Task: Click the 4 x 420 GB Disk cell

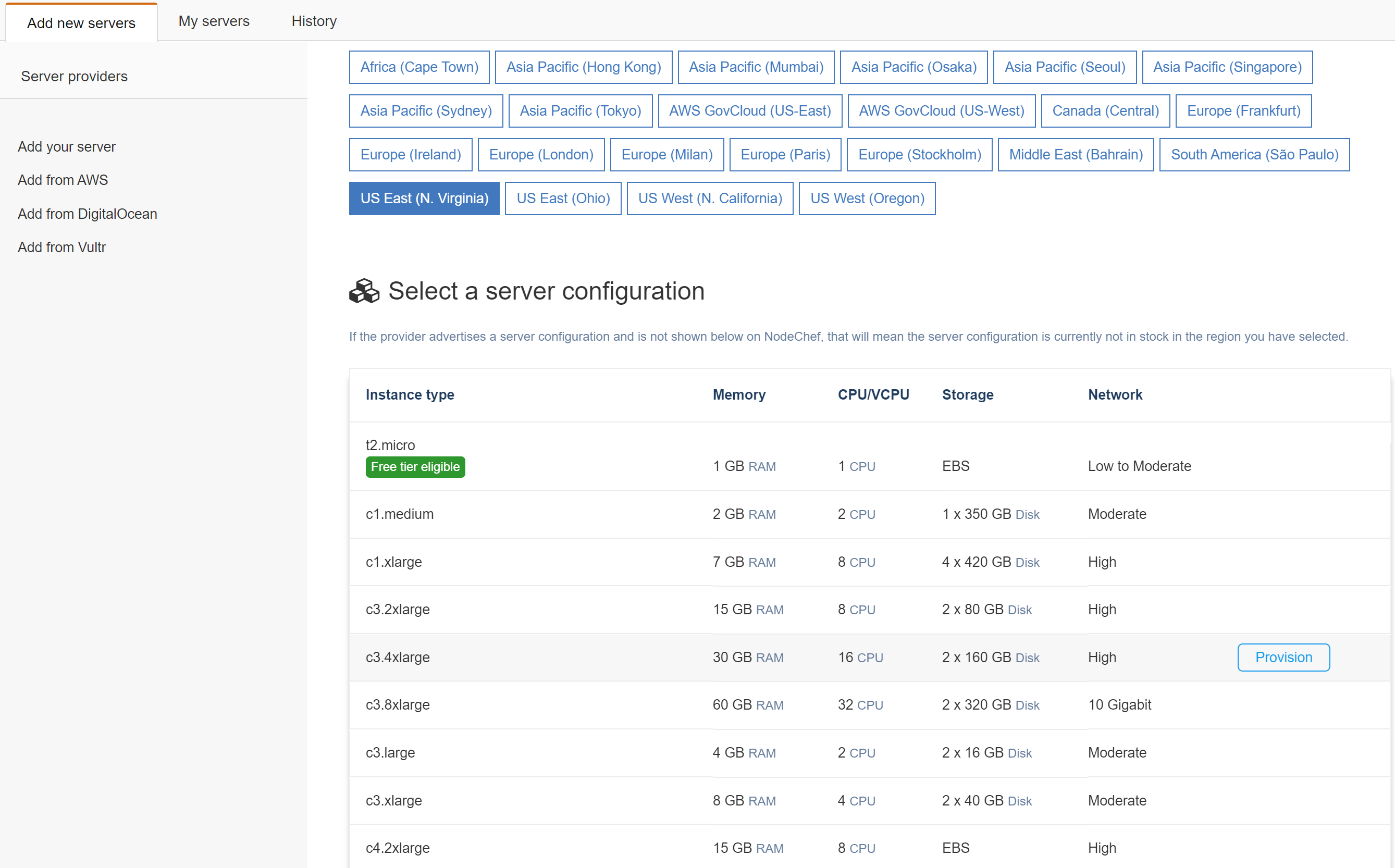Action: (990, 562)
